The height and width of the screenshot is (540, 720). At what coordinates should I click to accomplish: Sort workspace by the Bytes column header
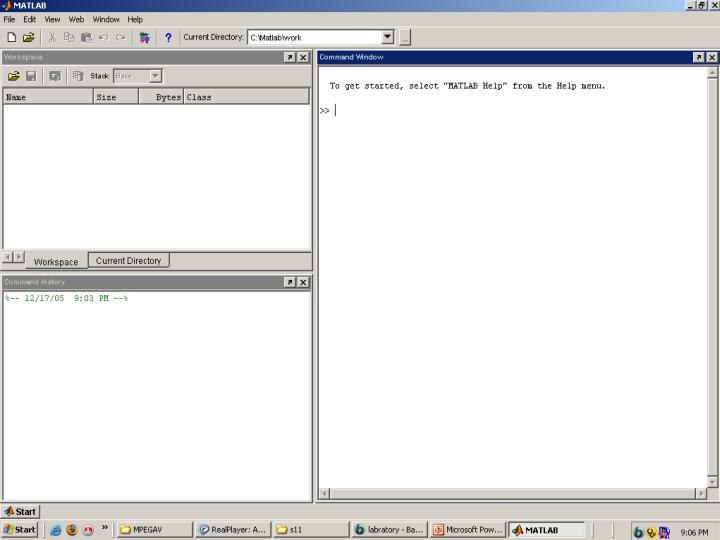[161, 97]
